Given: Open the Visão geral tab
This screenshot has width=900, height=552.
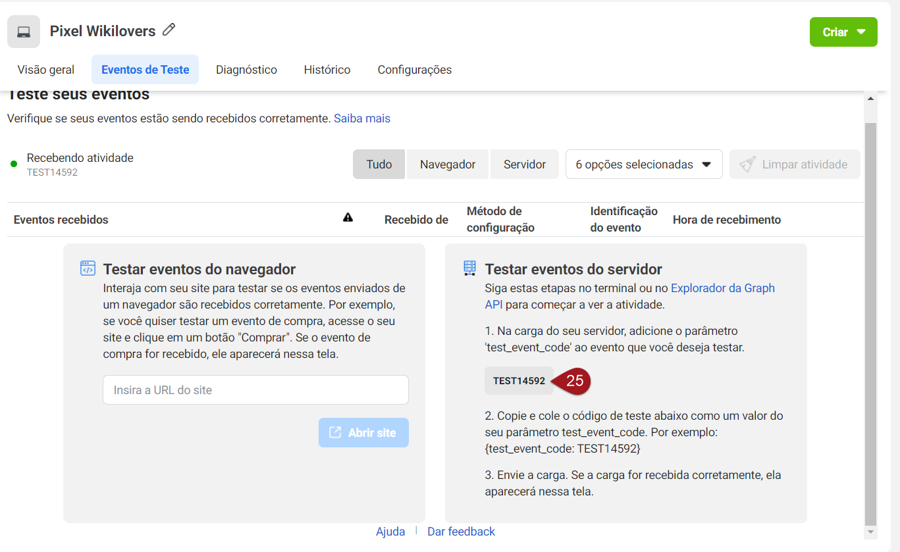Looking at the screenshot, I should [x=46, y=70].
